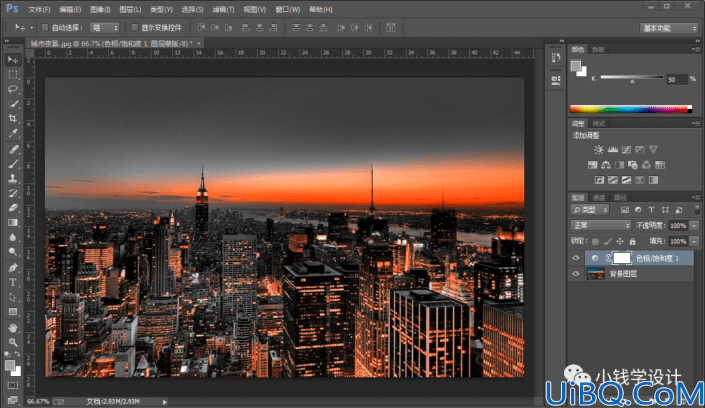Open the layers panel flyout menu
The height and width of the screenshot is (408, 705).
(x=696, y=197)
